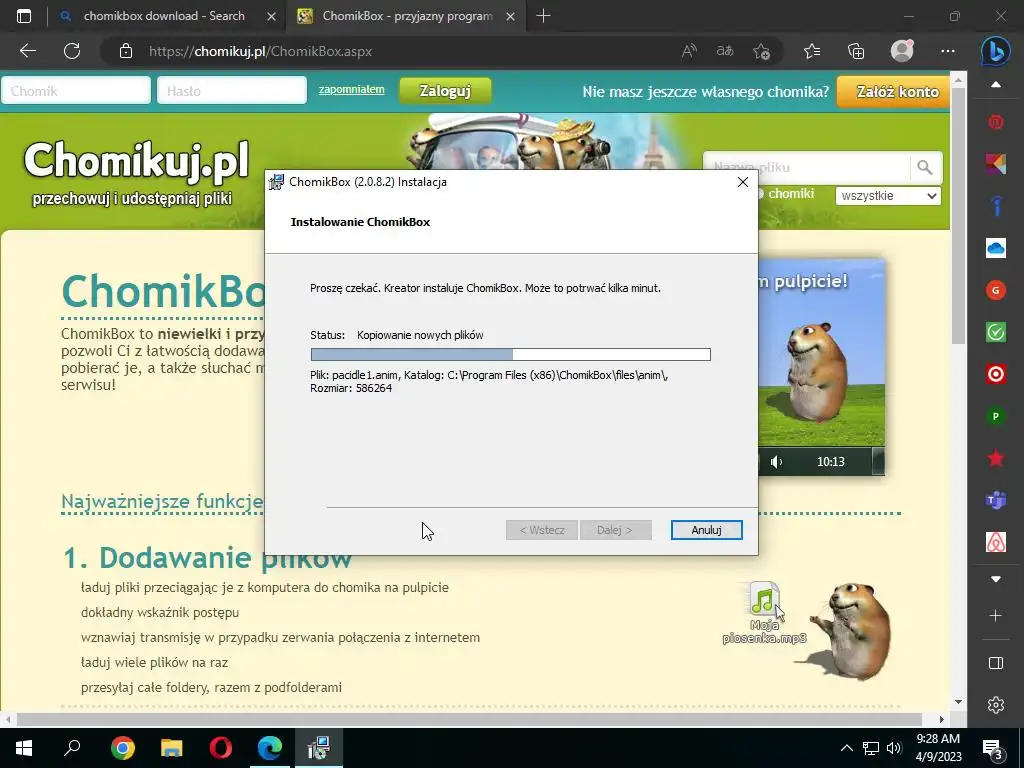Open green checkmark icon in sidebar
This screenshot has height=768, width=1024.
point(995,332)
